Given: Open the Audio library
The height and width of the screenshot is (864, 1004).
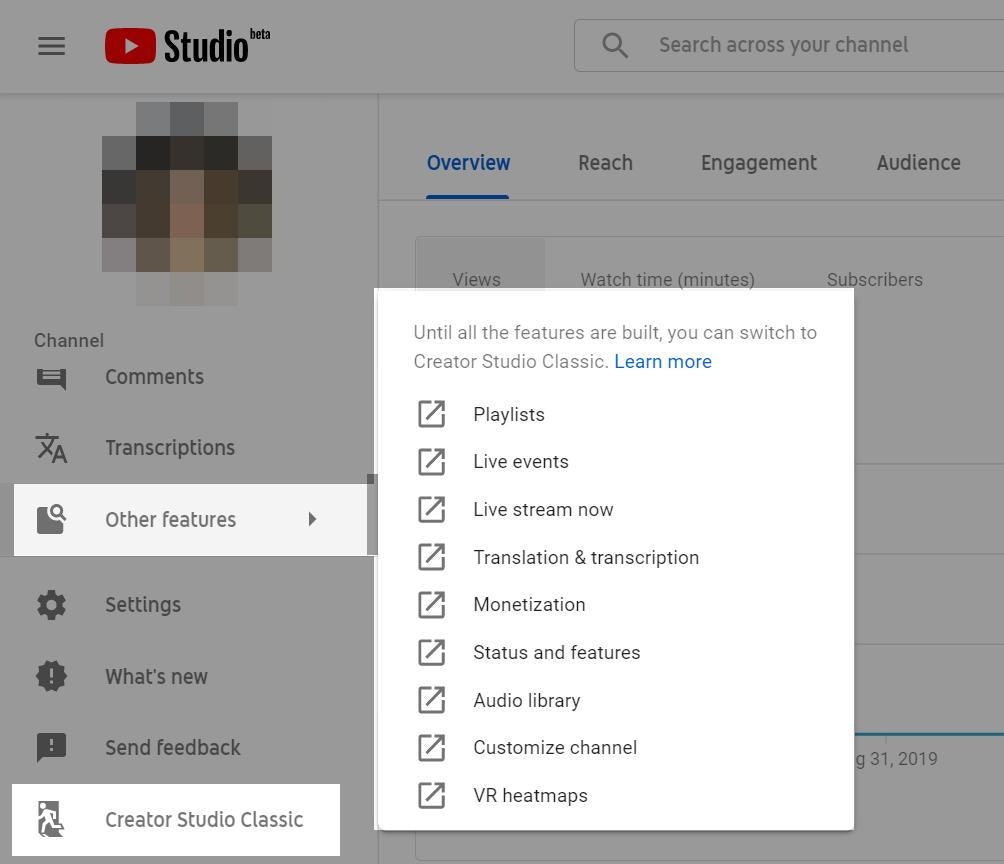Looking at the screenshot, I should (x=527, y=700).
